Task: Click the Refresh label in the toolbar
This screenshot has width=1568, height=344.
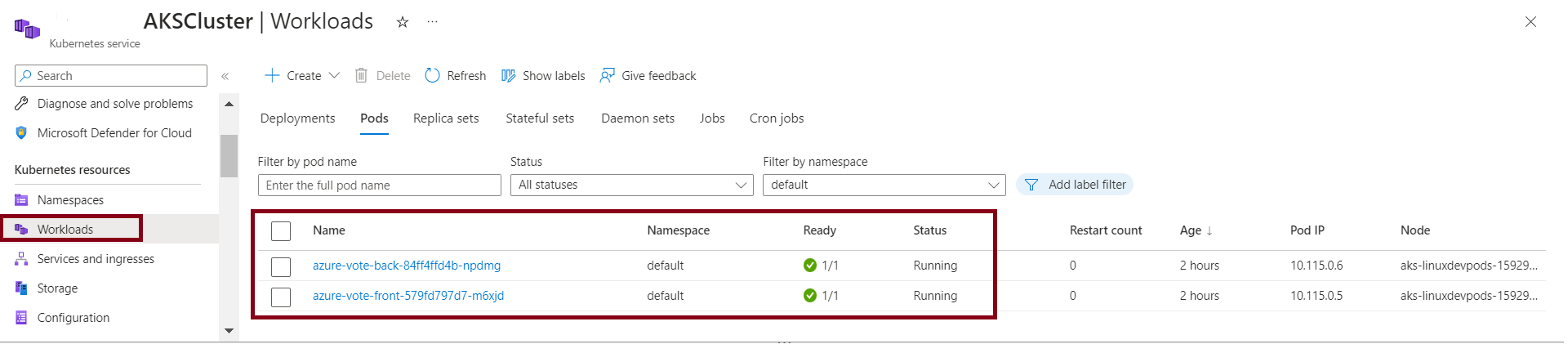Action: [x=466, y=76]
